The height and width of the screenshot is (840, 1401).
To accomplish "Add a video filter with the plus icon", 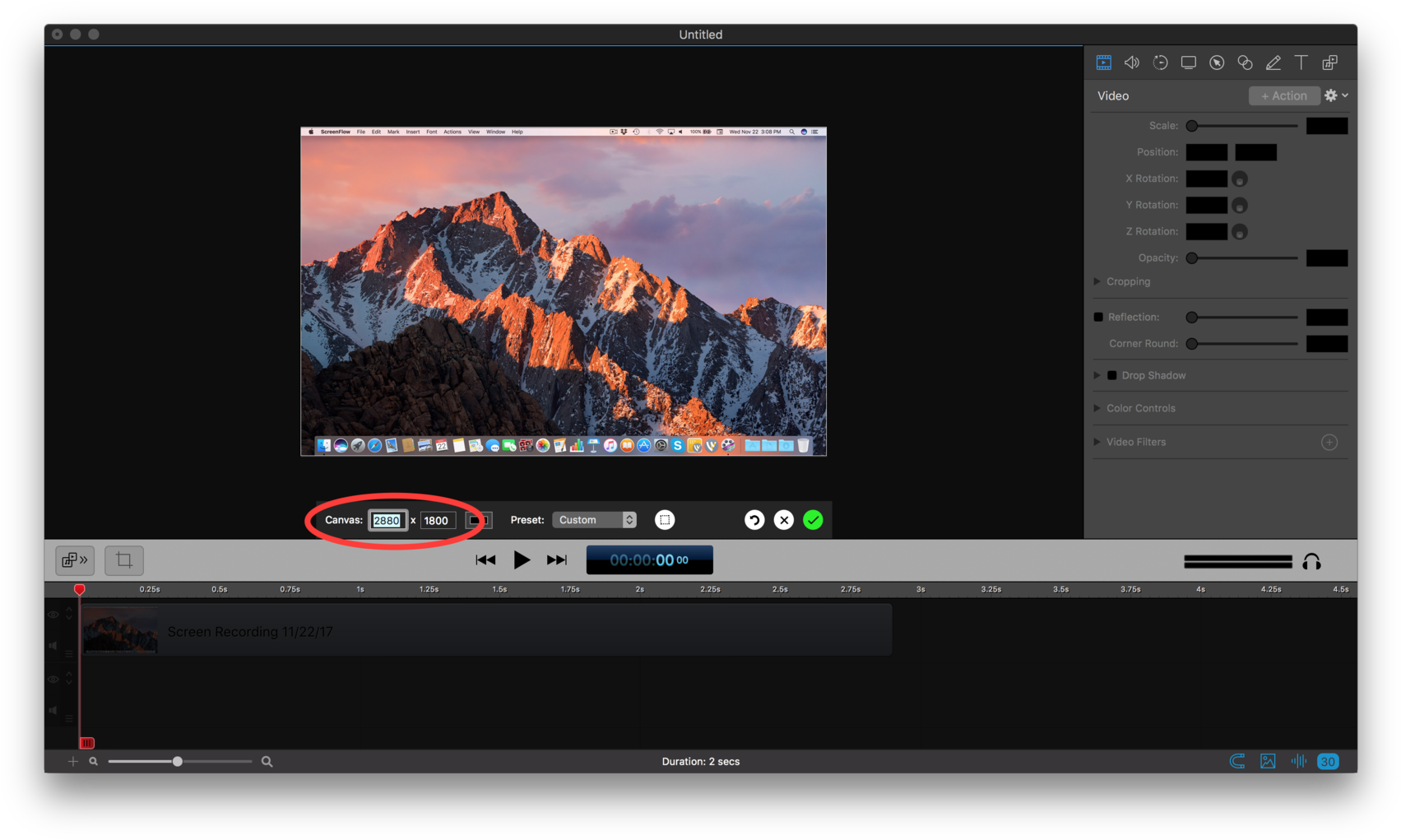I will (x=1329, y=443).
